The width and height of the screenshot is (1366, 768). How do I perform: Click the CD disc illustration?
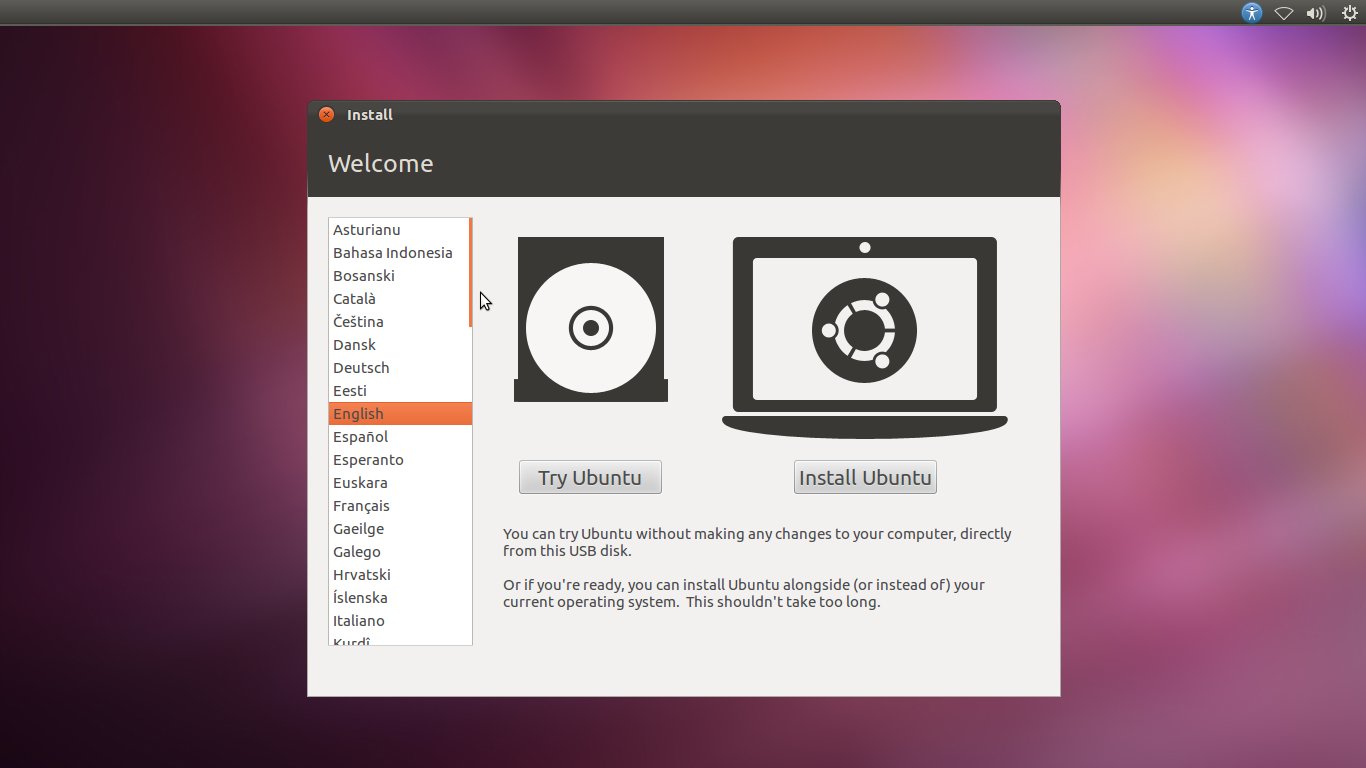(x=591, y=319)
